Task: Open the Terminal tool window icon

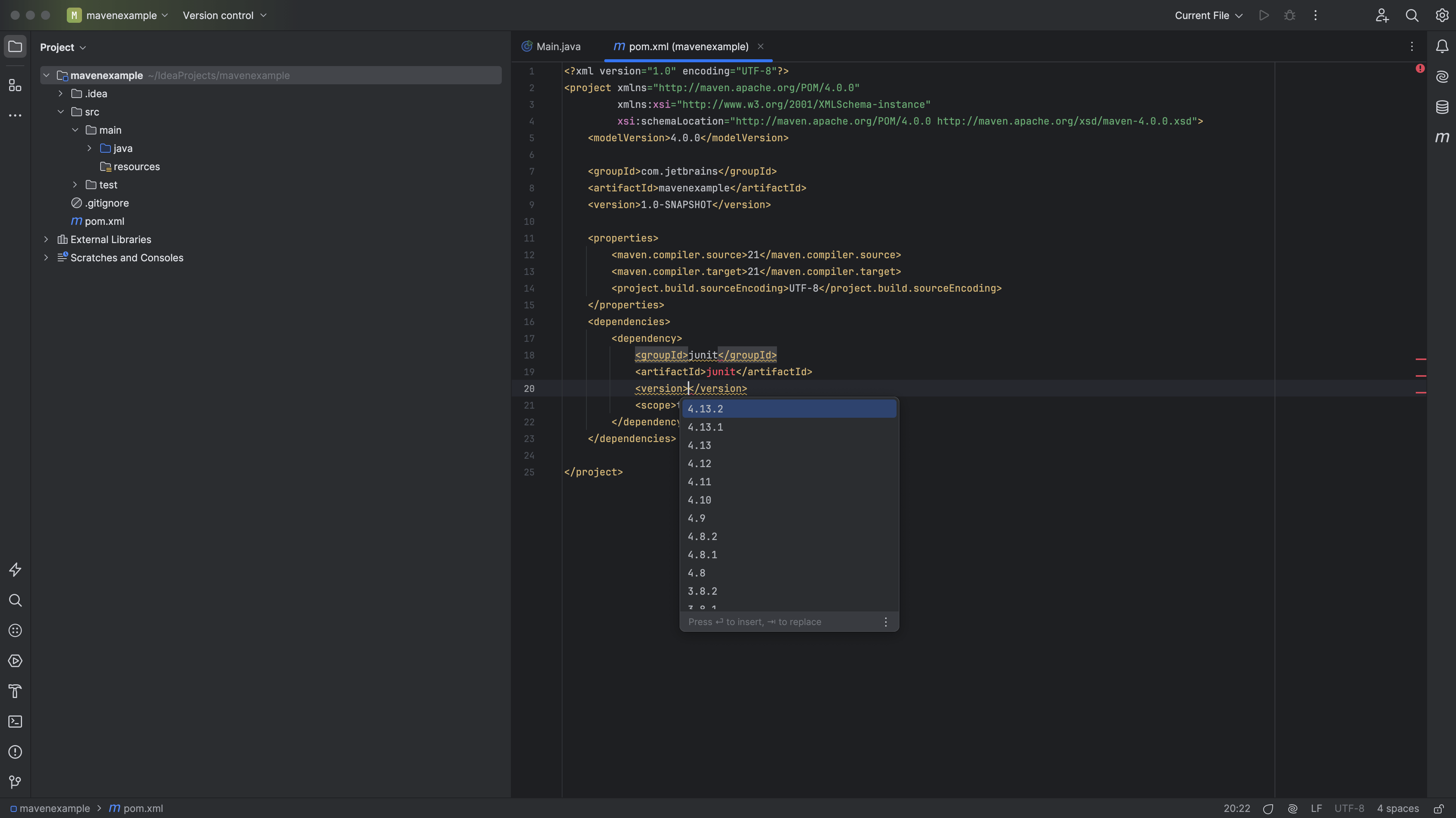Action: (x=15, y=721)
